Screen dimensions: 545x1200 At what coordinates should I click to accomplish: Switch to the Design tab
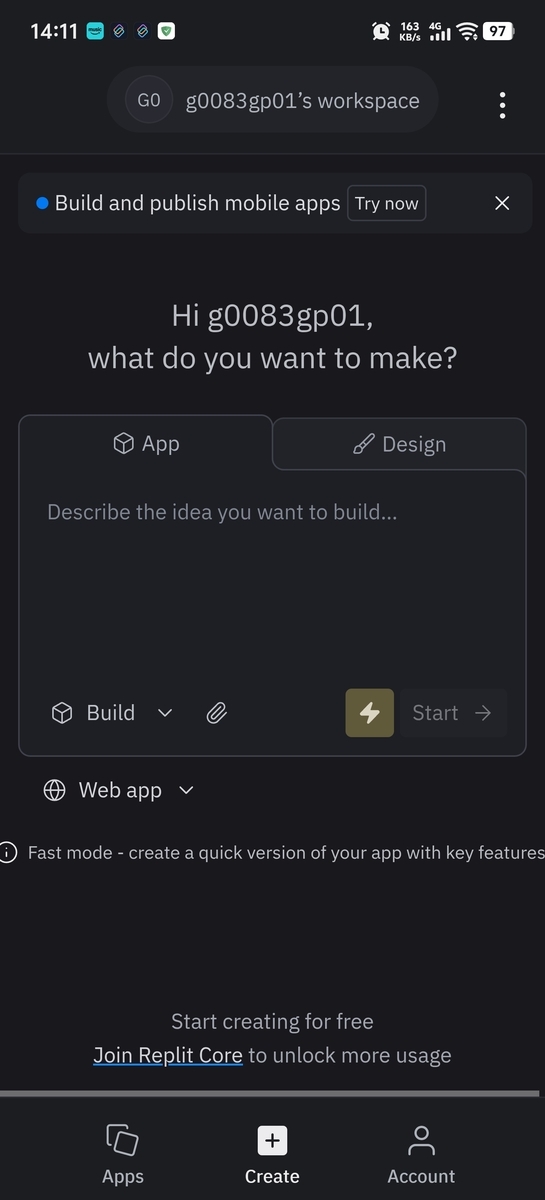[x=399, y=444]
